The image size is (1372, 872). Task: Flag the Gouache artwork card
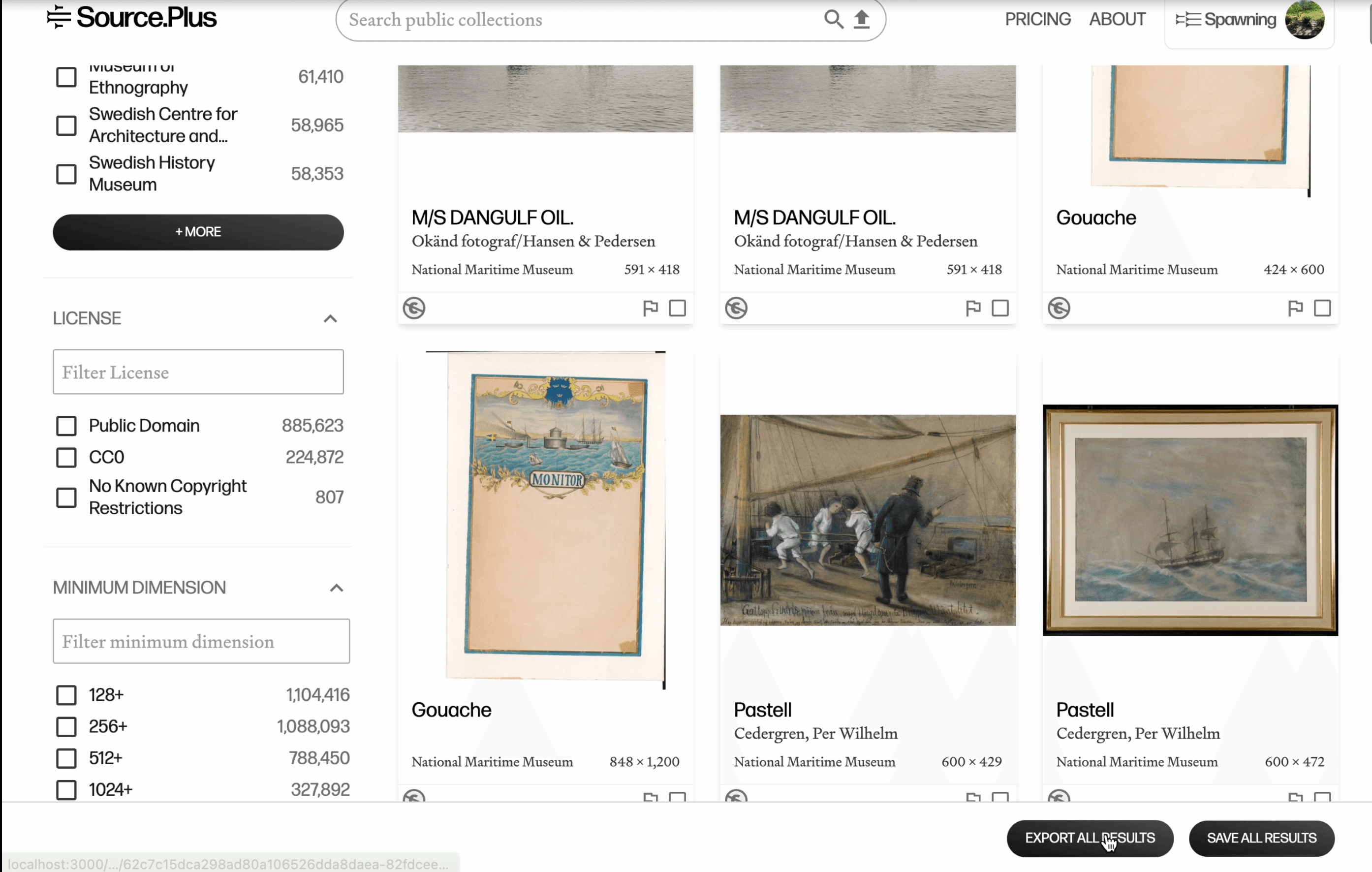(x=1296, y=308)
